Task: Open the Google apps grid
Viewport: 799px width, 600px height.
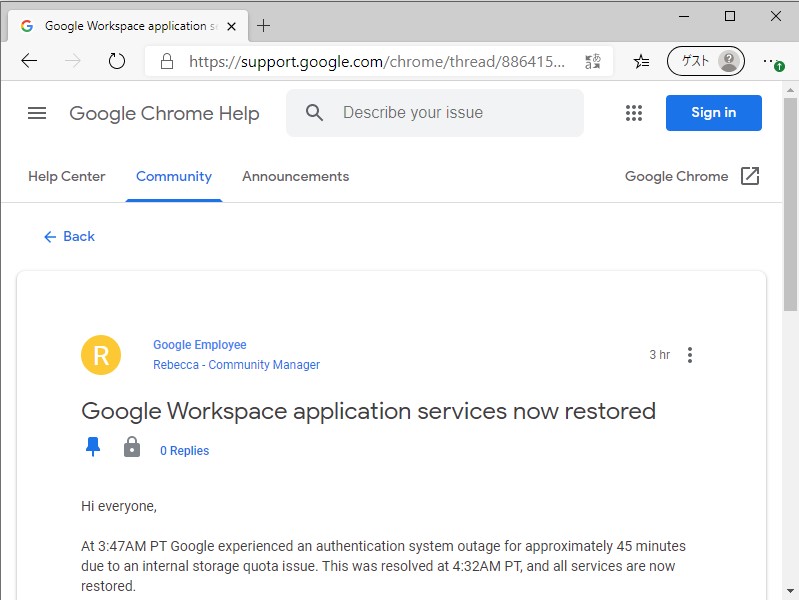Action: (x=634, y=113)
